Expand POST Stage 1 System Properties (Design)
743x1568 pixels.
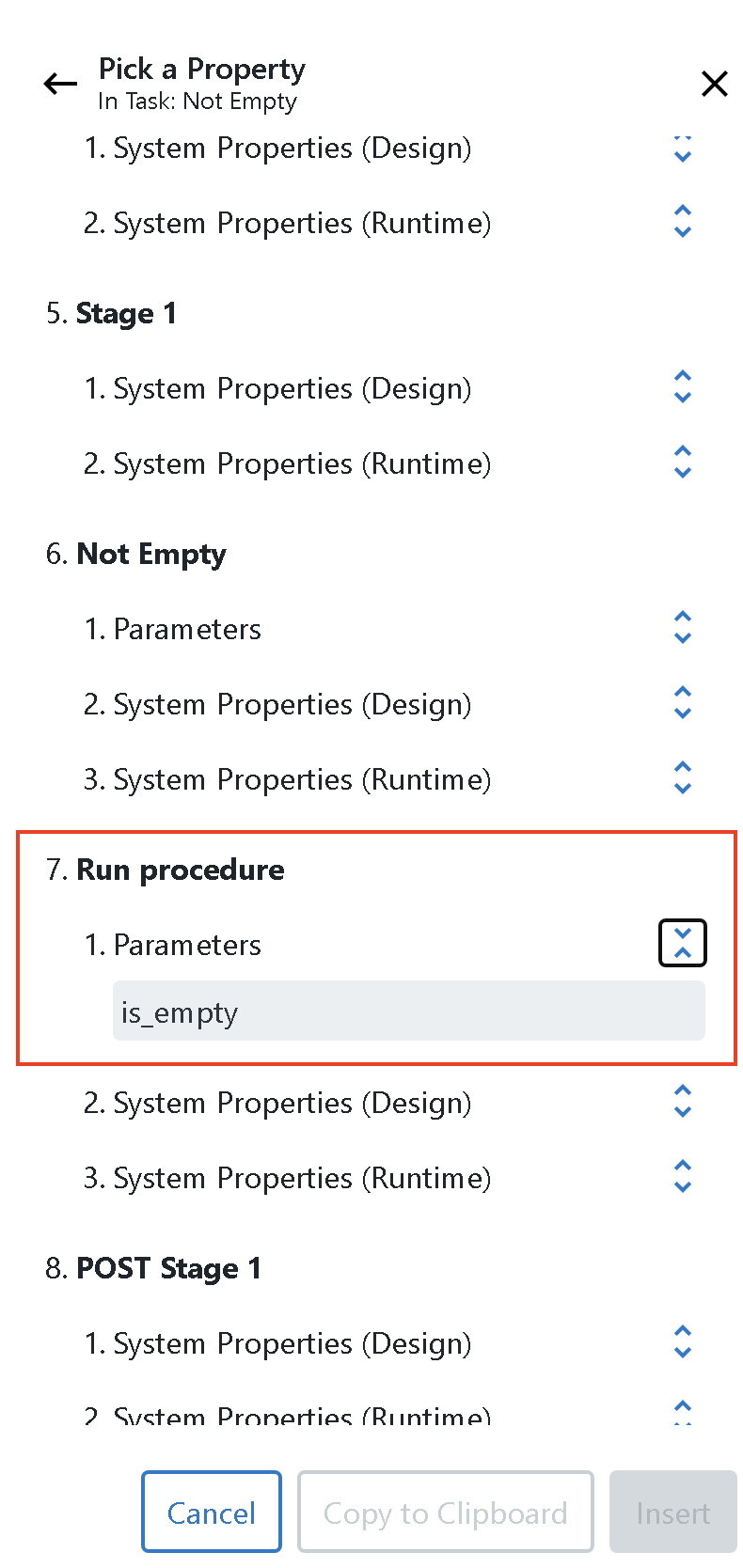pos(683,1342)
